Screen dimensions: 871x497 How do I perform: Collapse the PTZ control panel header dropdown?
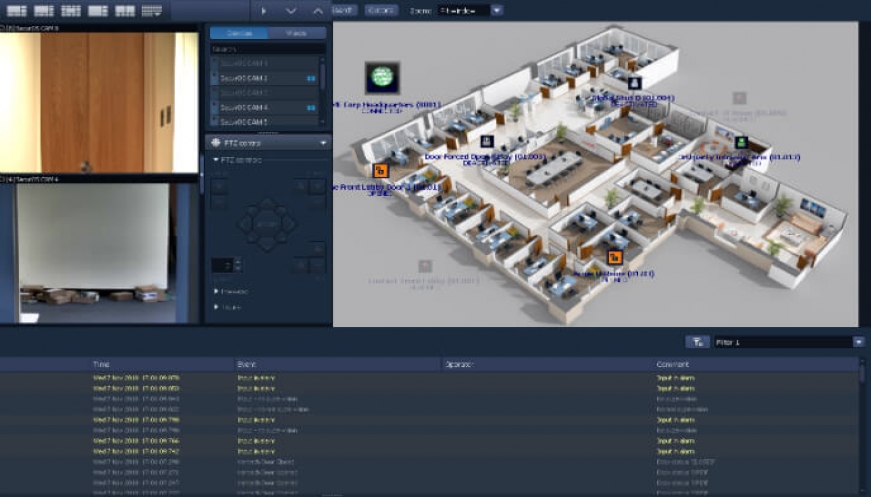[323, 143]
